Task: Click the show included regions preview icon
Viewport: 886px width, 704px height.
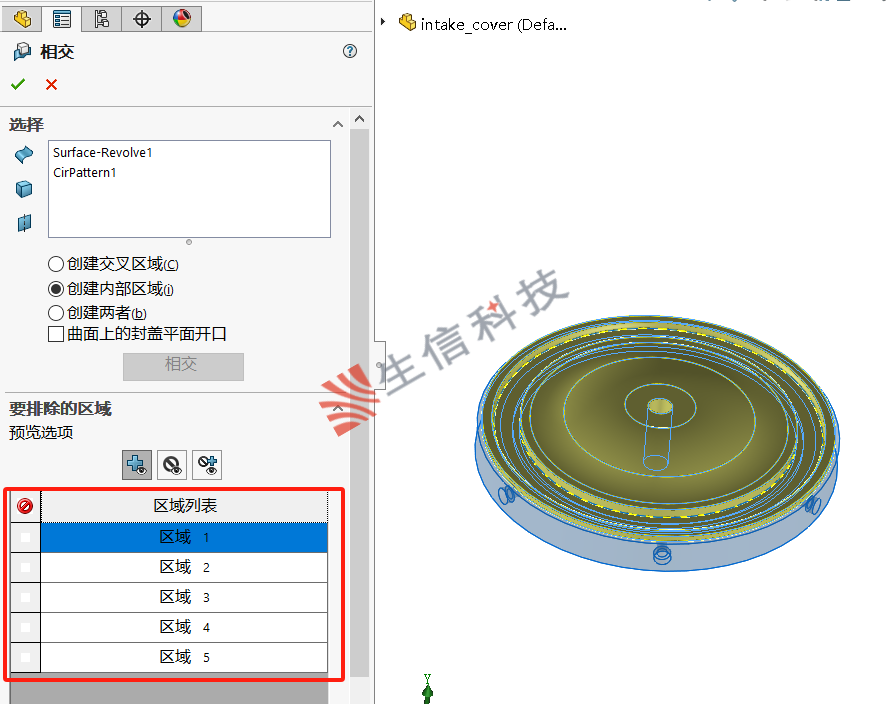Action: coord(136,464)
